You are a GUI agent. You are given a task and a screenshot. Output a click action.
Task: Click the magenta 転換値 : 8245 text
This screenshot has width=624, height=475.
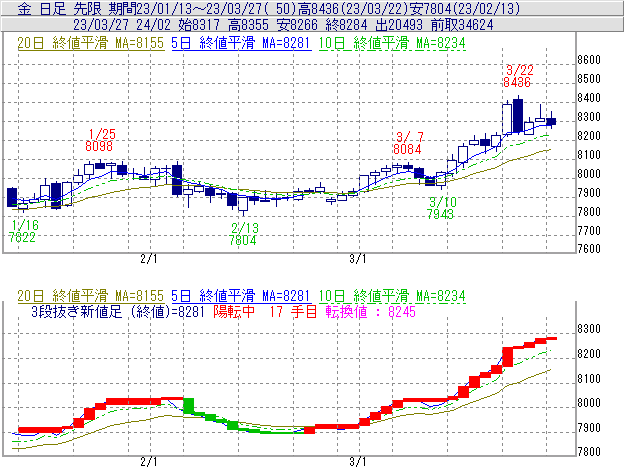370,311
